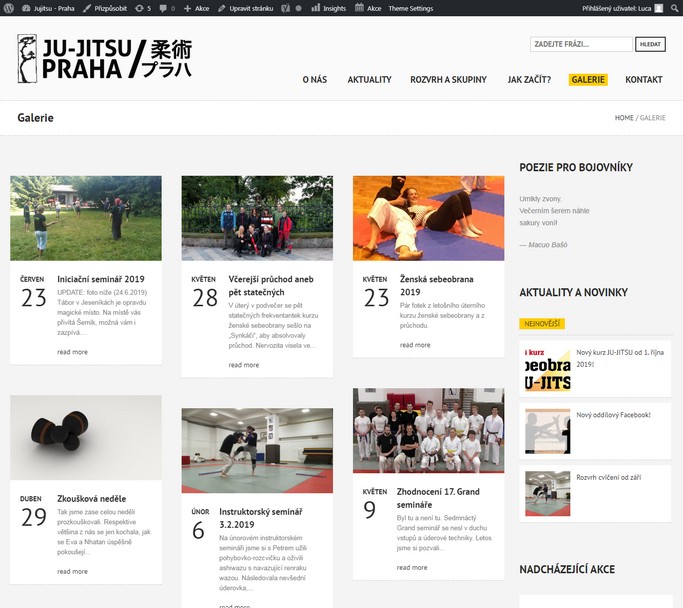Open the Iniciační seminář 2019 photo

86,218
